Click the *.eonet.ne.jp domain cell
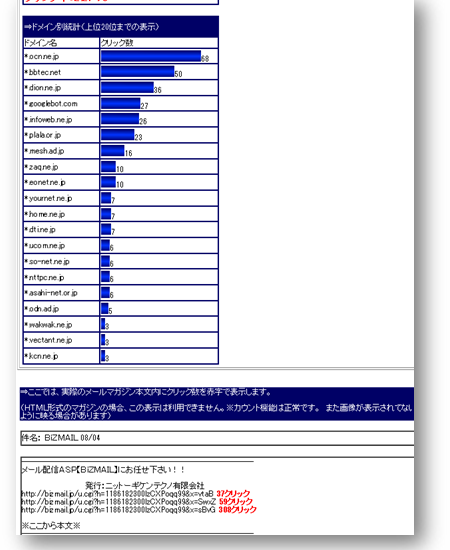450x550 pixels. 61,182
